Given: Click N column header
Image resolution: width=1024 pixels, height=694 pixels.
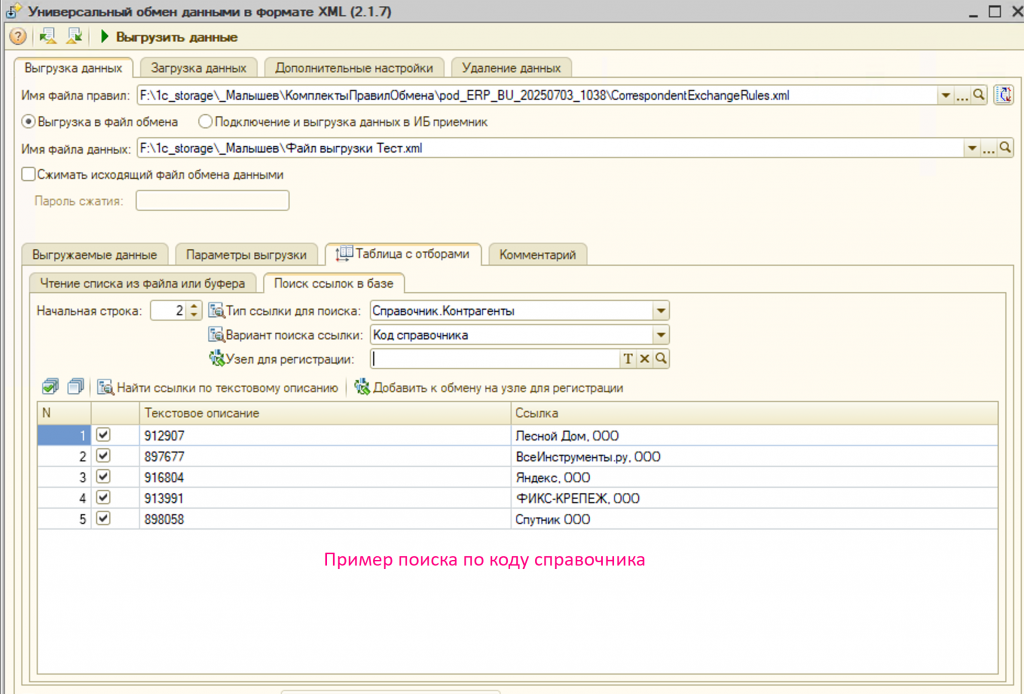Looking at the screenshot, I should [x=64, y=413].
